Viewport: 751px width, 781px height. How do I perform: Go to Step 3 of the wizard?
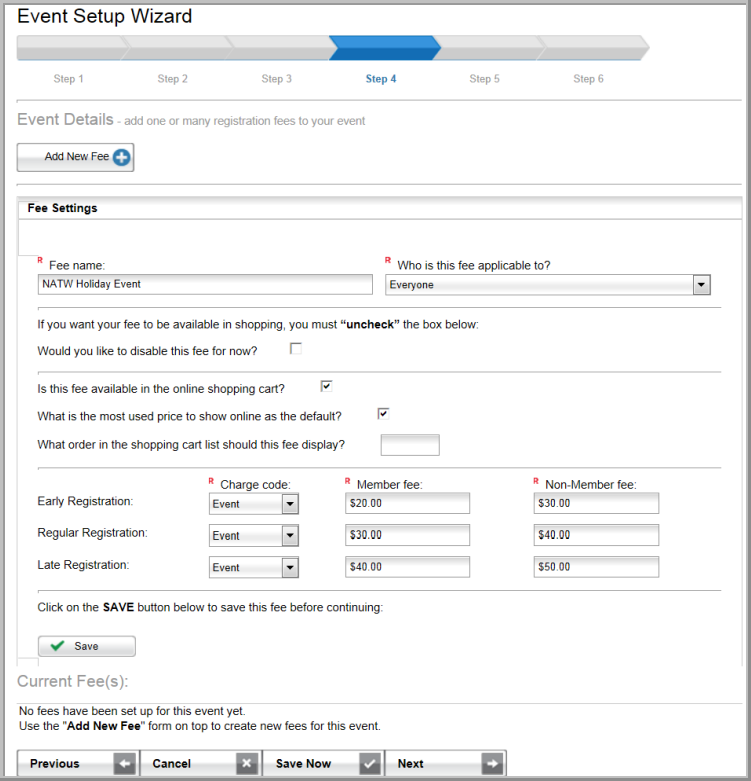277,79
